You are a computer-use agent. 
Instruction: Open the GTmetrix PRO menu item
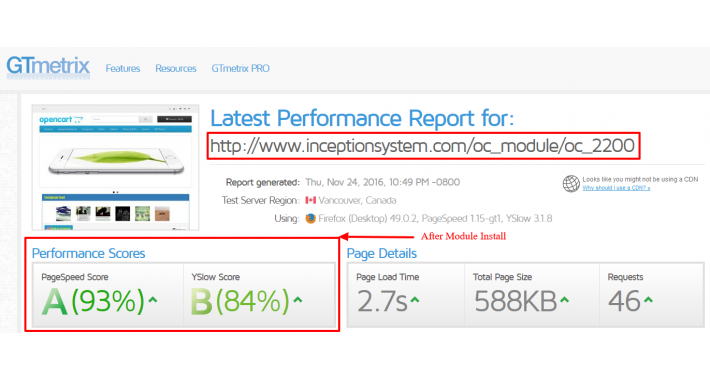tap(240, 68)
